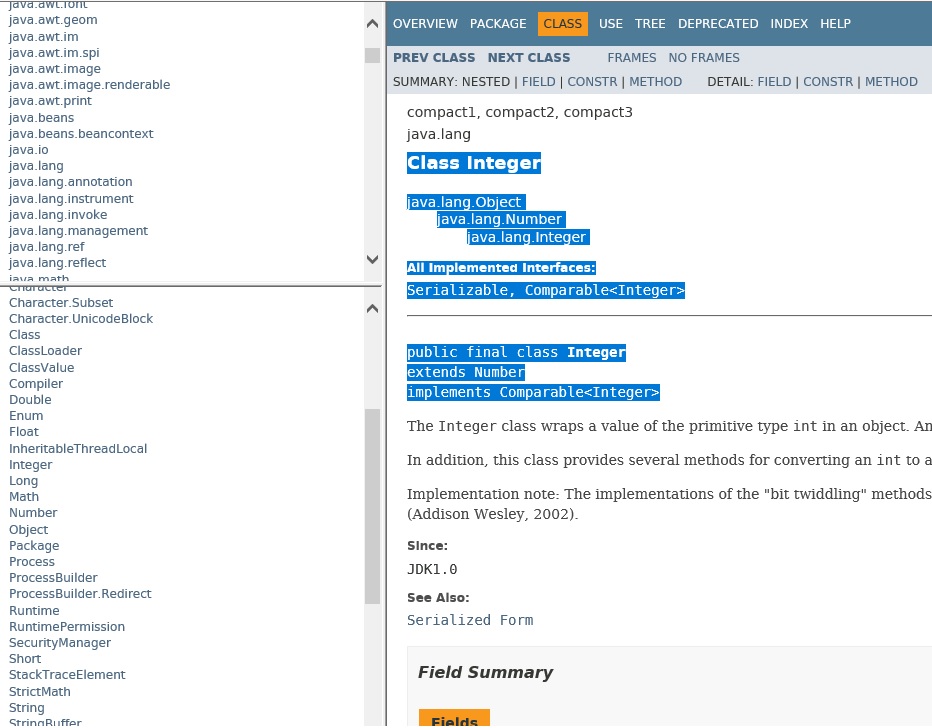Image resolution: width=932 pixels, height=728 pixels.
Task: Open the TREE navigation tab
Action: pos(650,24)
